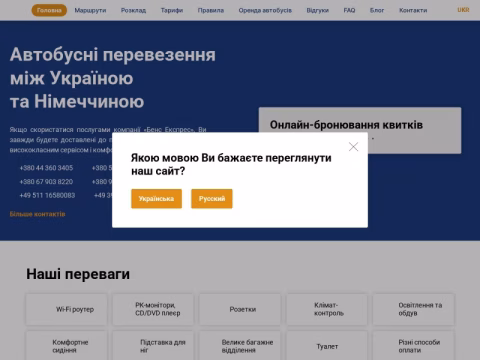Open Блог in the menu
Viewport: 480px width, 360px height.
(377, 10)
